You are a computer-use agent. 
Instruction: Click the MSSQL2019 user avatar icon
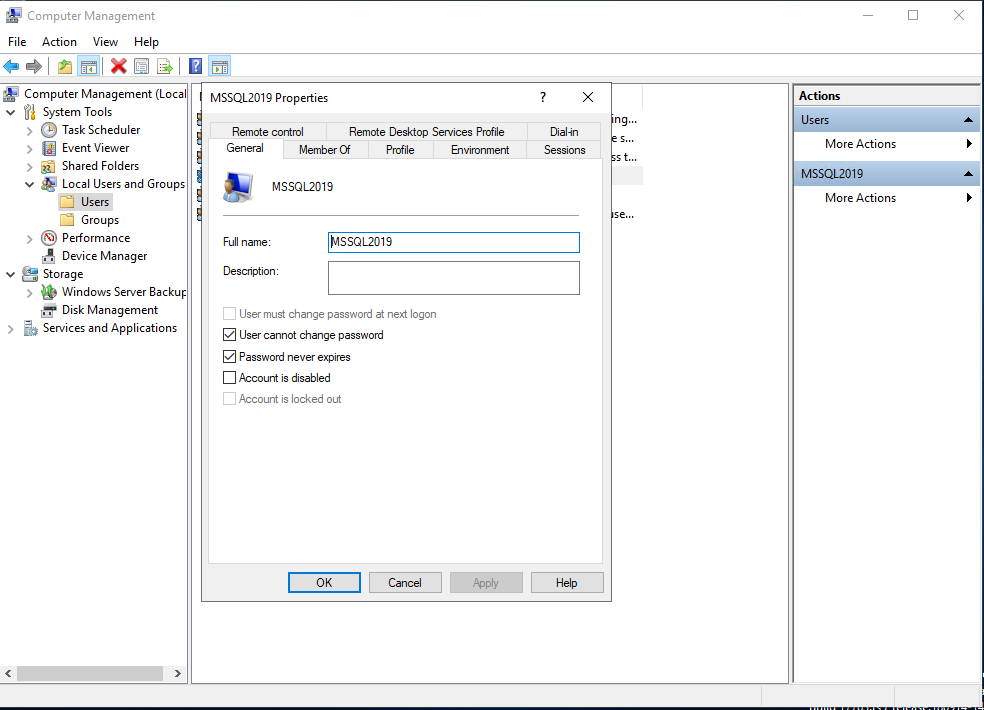point(238,187)
